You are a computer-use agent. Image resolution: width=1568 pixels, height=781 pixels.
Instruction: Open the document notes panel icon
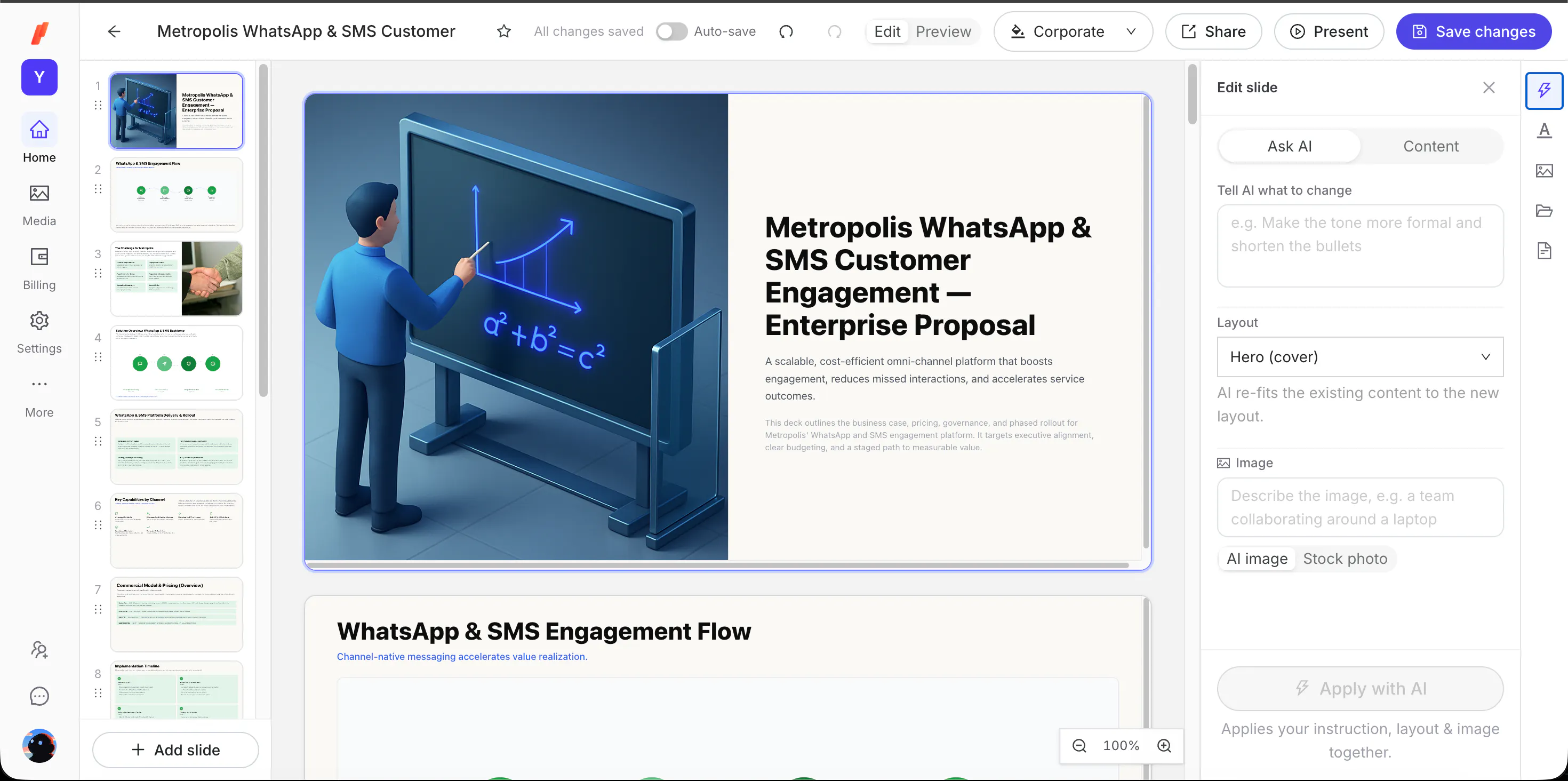tap(1544, 251)
